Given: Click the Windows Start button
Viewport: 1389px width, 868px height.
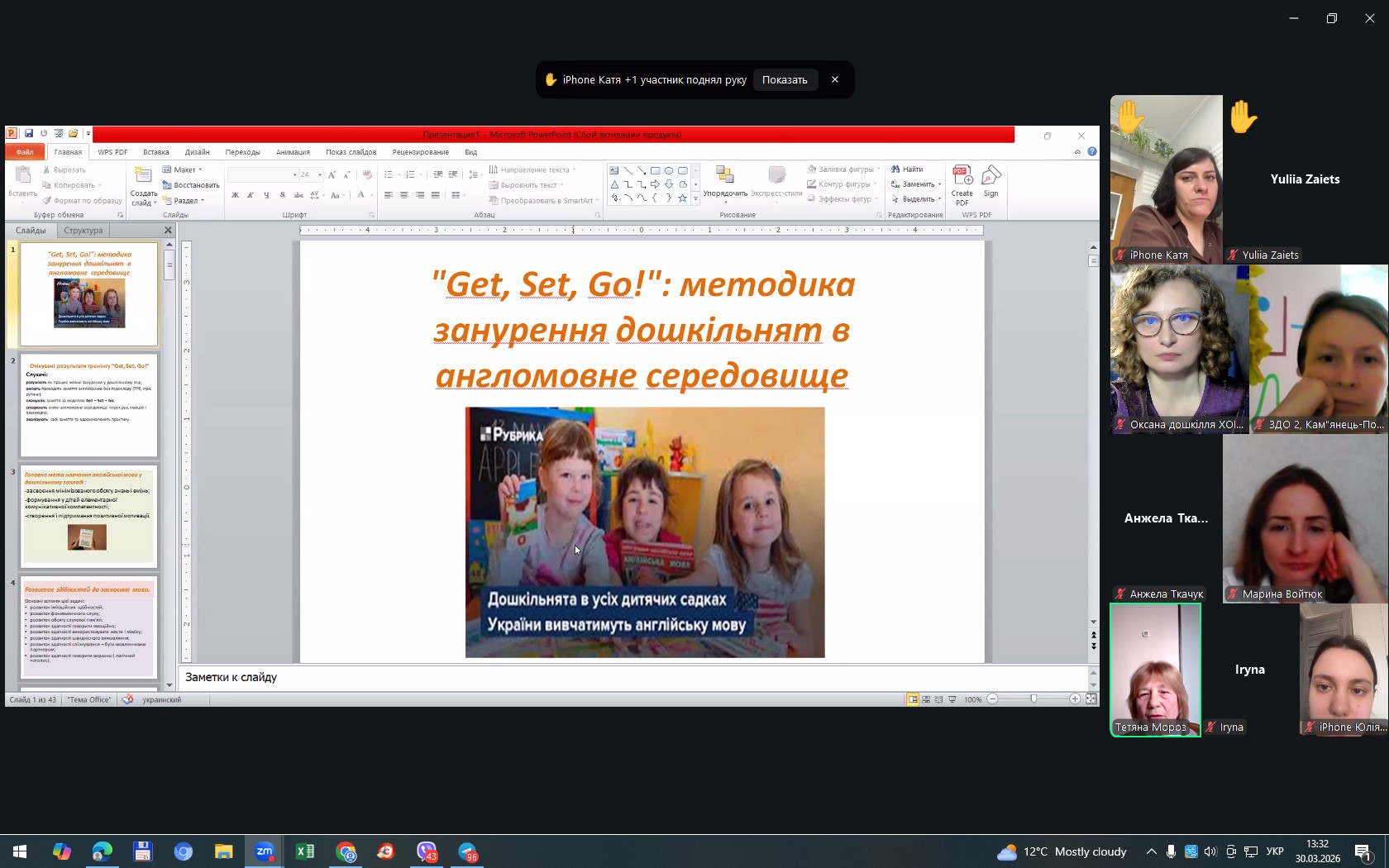Looking at the screenshot, I should coord(20,851).
